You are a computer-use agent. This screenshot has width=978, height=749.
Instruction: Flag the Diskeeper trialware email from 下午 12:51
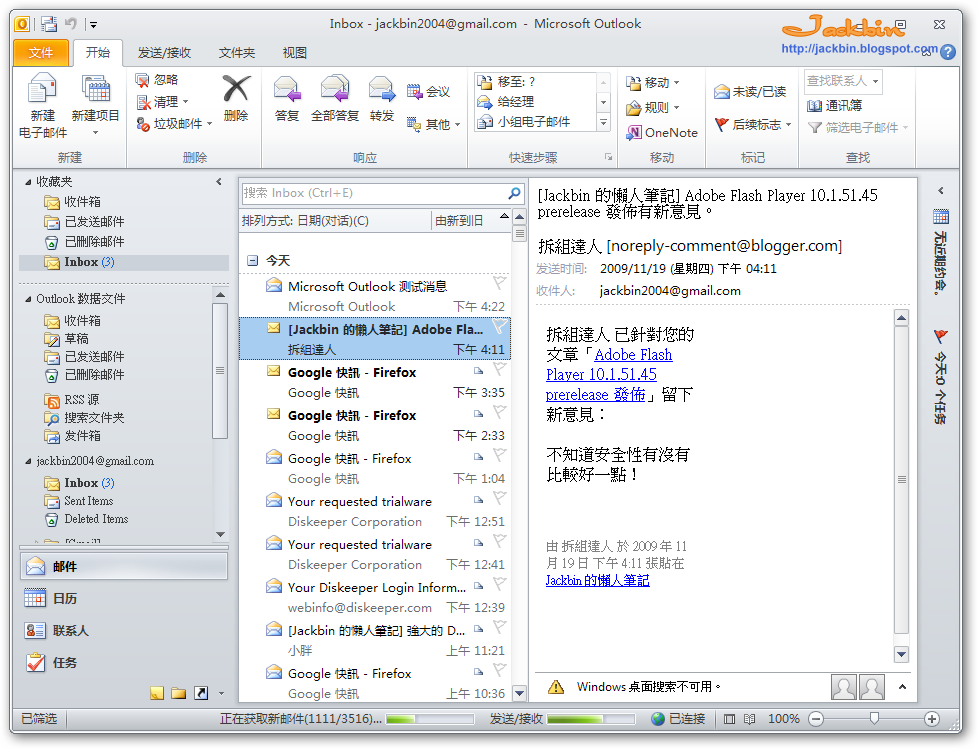coord(499,498)
